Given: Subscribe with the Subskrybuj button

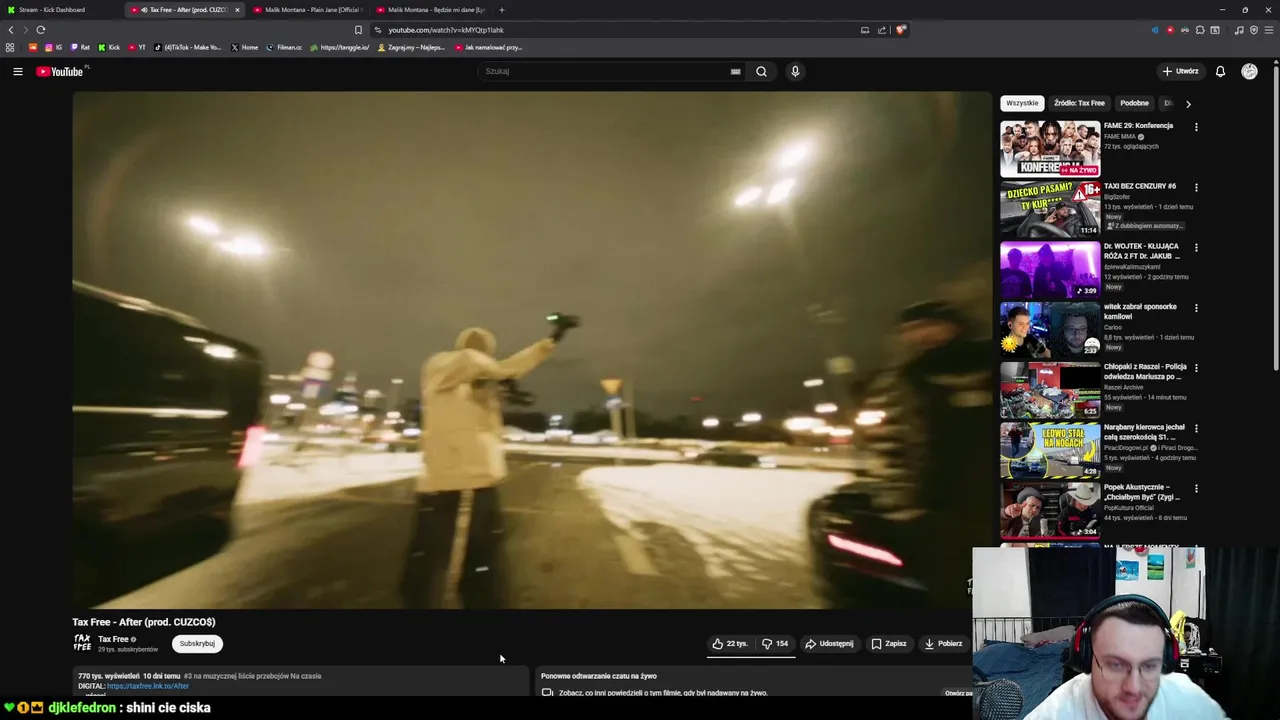Looking at the screenshot, I should tap(197, 644).
